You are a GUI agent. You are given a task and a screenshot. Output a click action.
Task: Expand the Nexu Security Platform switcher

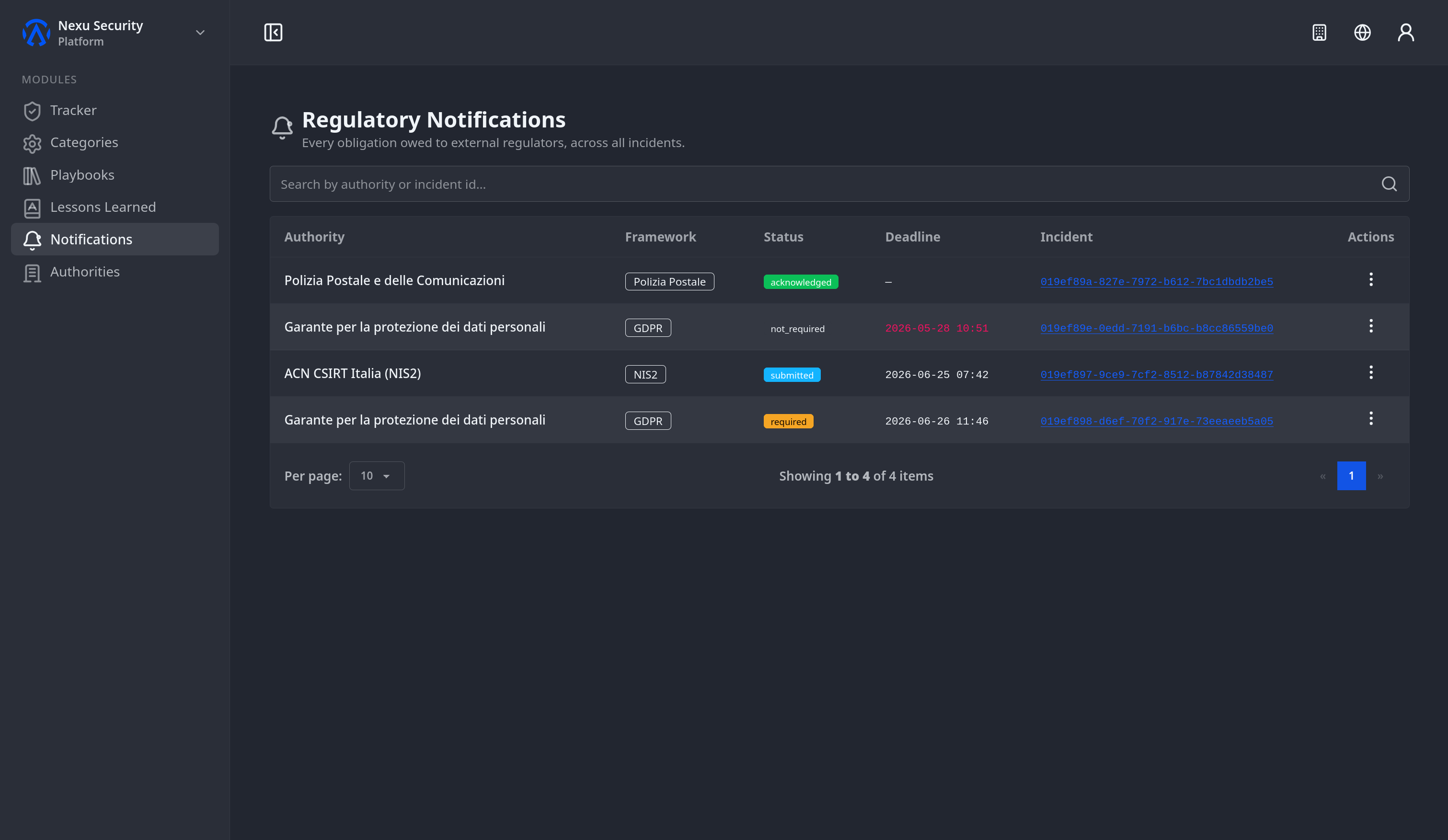coord(200,33)
